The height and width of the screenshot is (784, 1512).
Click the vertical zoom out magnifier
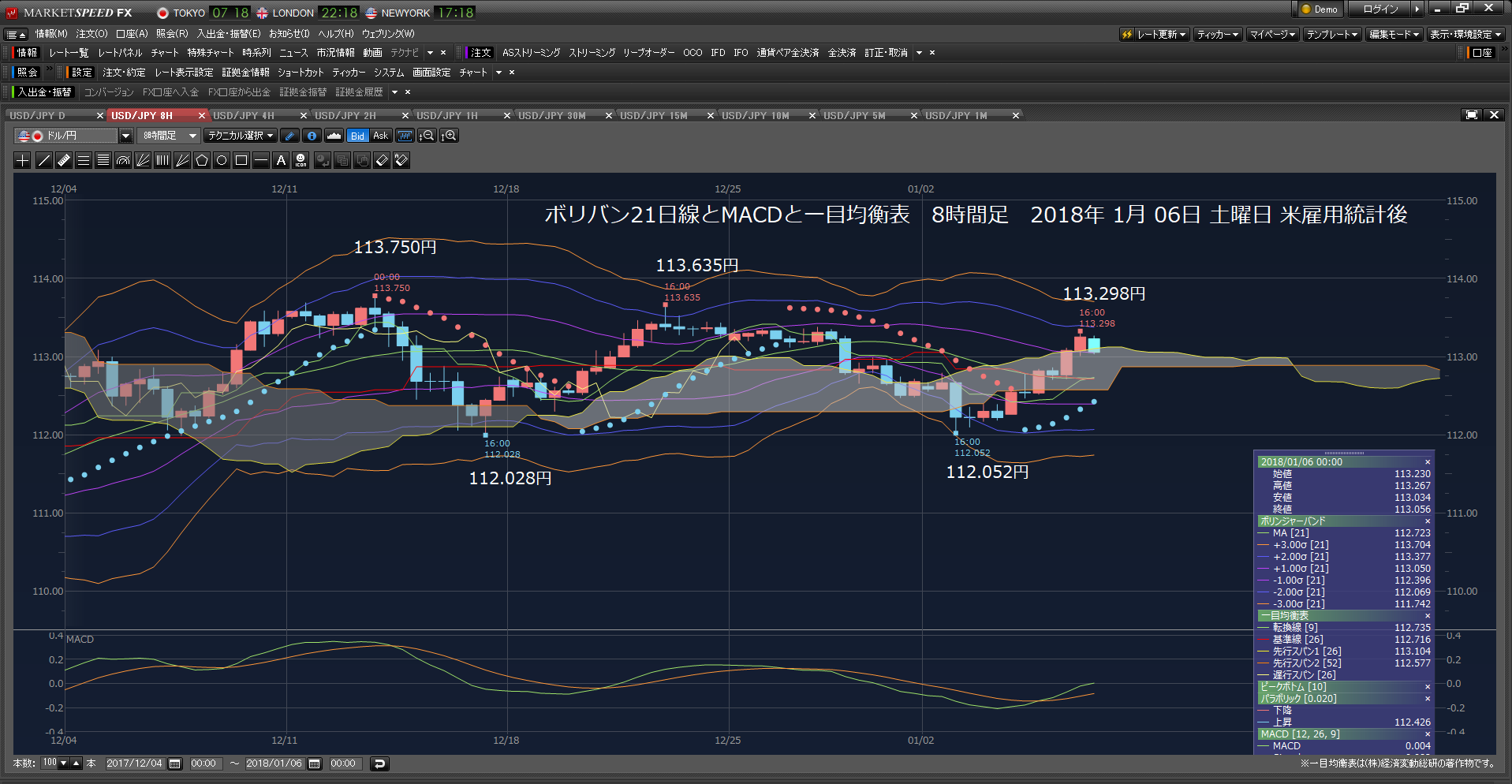tap(427, 136)
